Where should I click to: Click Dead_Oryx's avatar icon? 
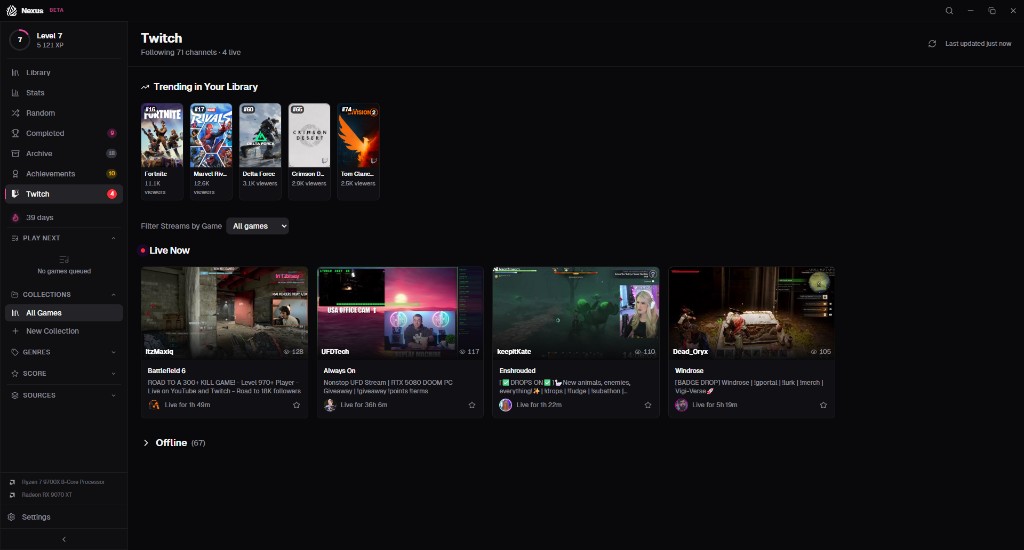[x=681, y=405]
